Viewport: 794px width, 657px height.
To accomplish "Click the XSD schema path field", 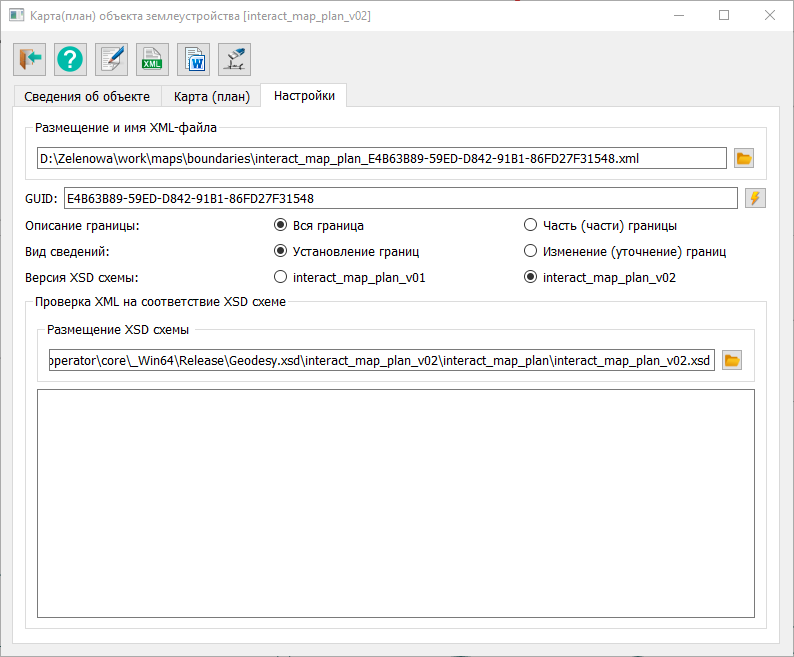I will [380, 360].
